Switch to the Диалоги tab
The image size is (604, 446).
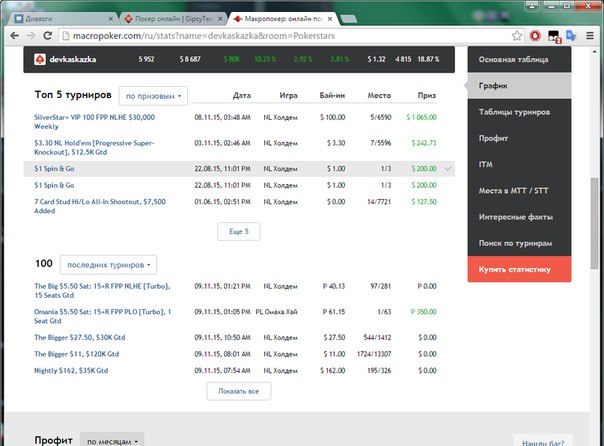[x=62, y=18]
